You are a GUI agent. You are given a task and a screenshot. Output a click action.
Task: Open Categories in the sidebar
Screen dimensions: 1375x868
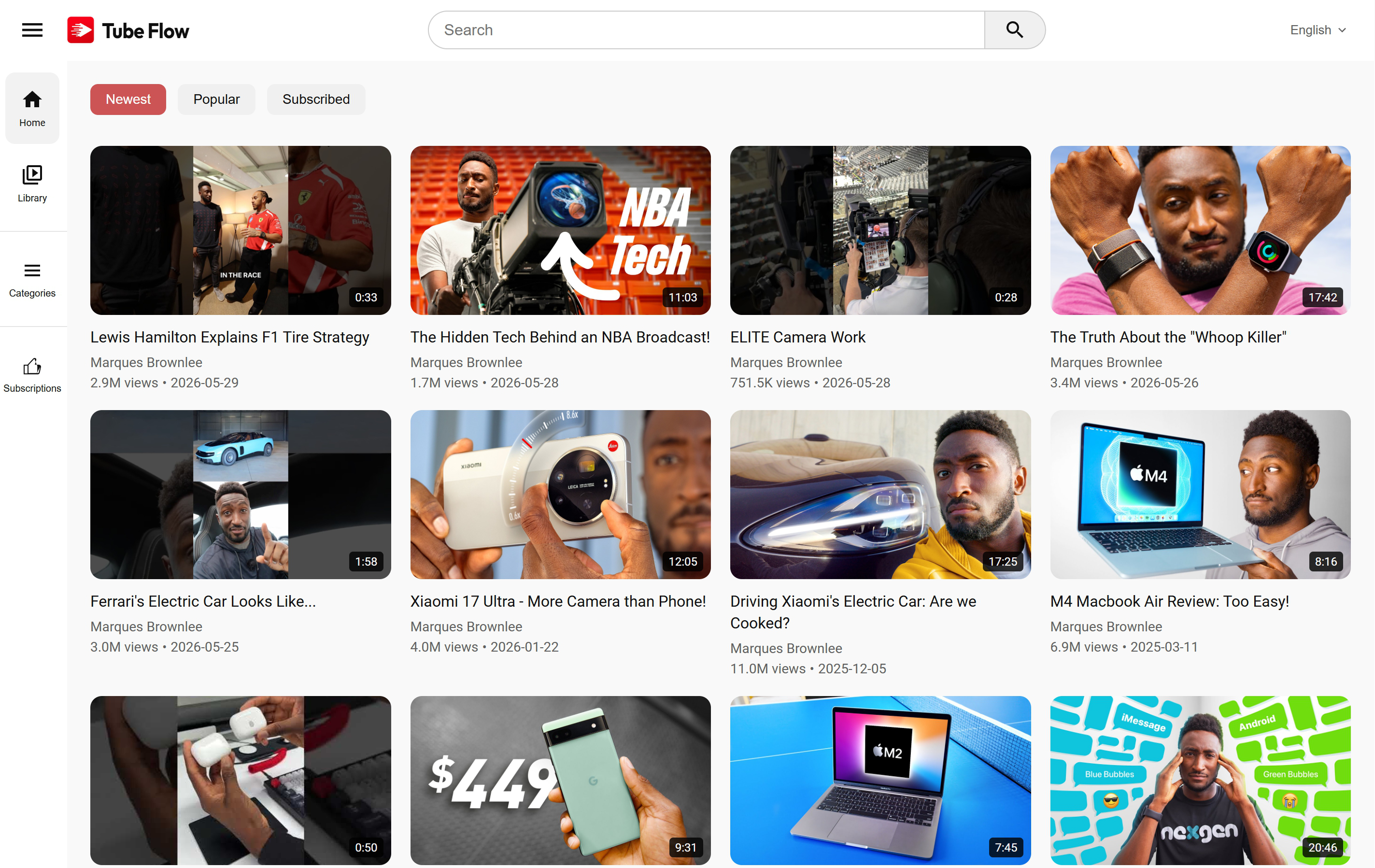32,280
